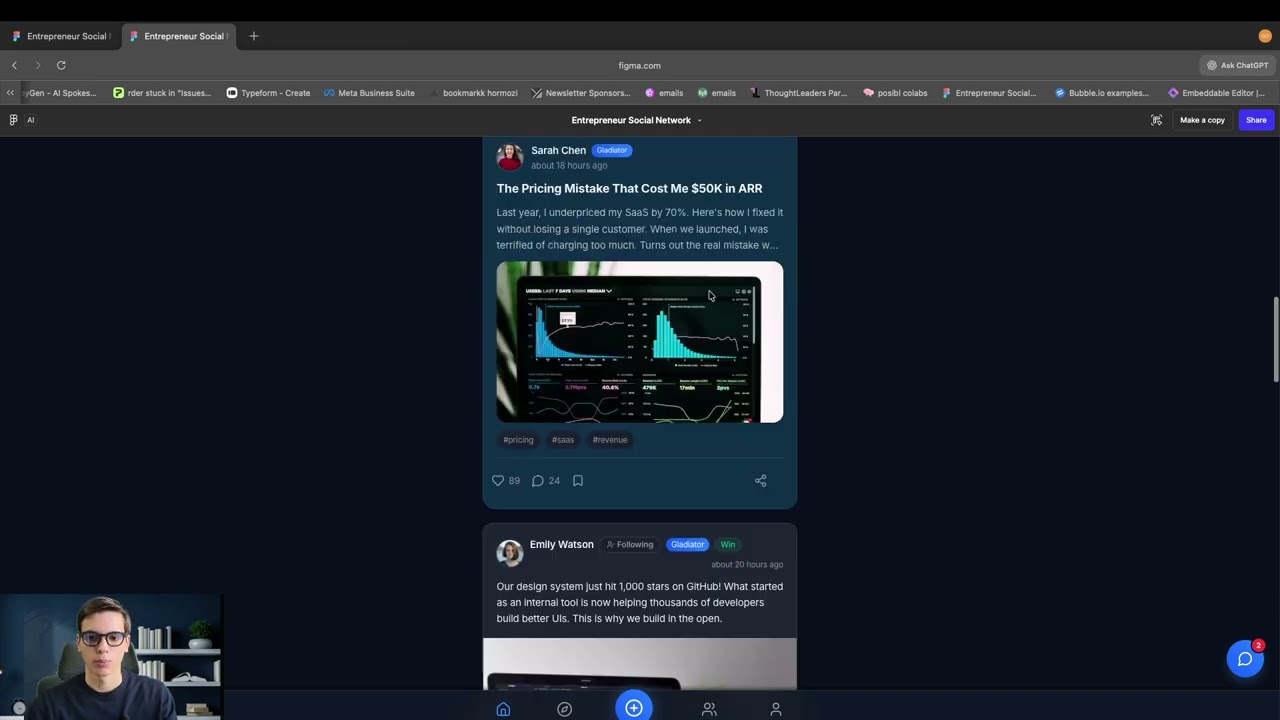Click Sarah Chen's avatar
Screen dimensions: 1280x720
tap(510, 157)
